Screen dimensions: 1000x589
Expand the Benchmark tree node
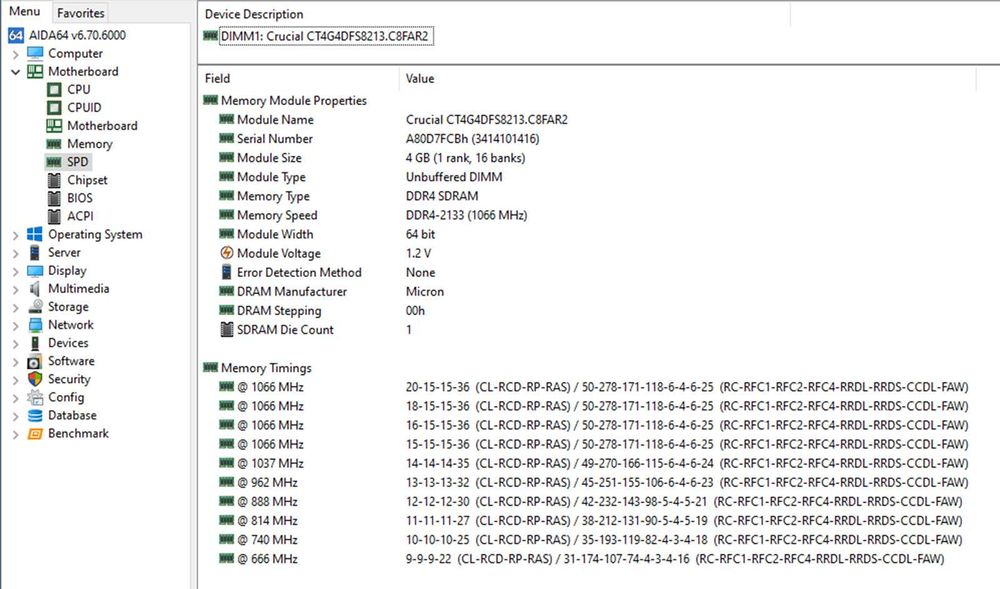click(x=16, y=434)
